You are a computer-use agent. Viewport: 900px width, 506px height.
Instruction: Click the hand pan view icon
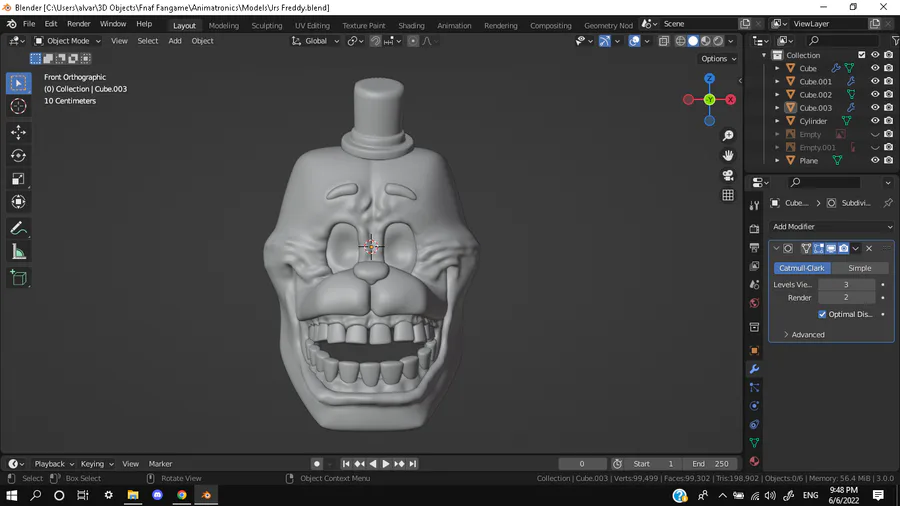(x=728, y=155)
